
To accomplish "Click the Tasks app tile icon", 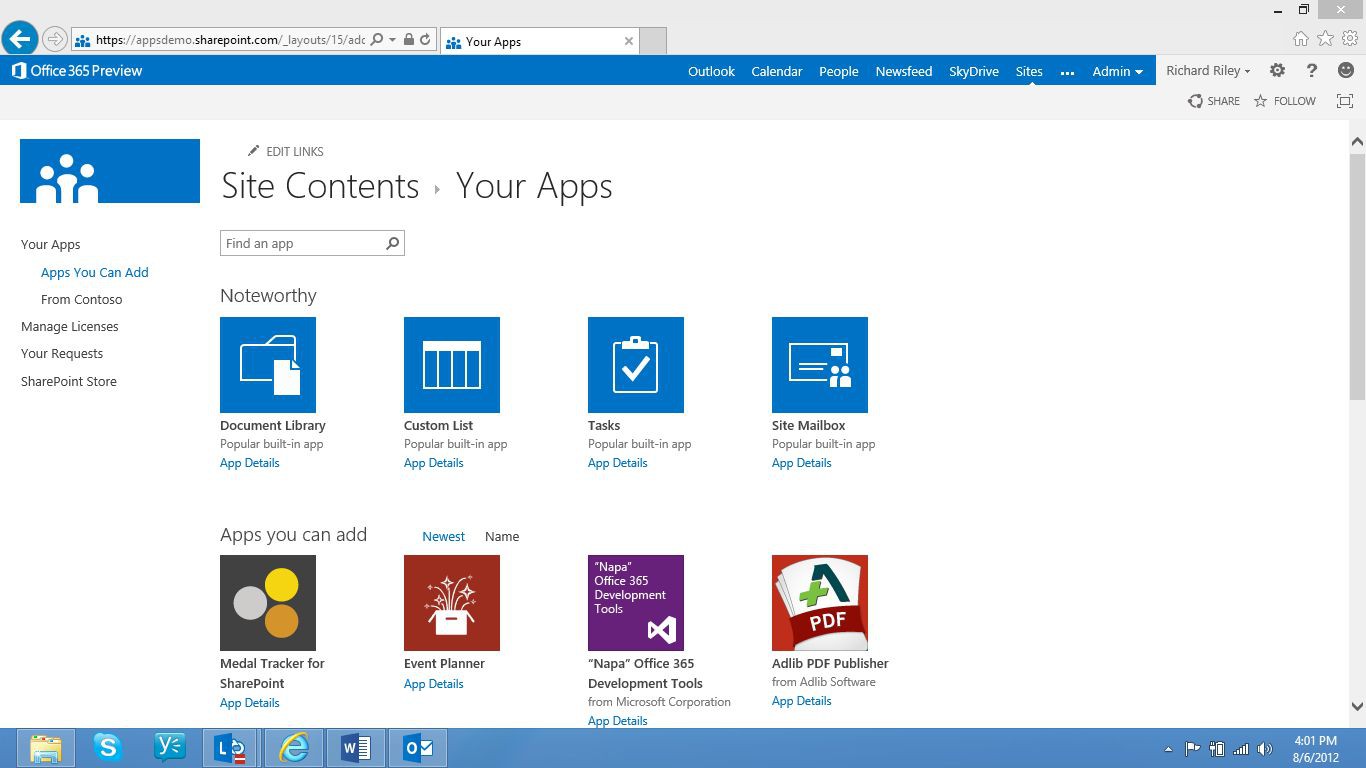I will pos(636,365).
